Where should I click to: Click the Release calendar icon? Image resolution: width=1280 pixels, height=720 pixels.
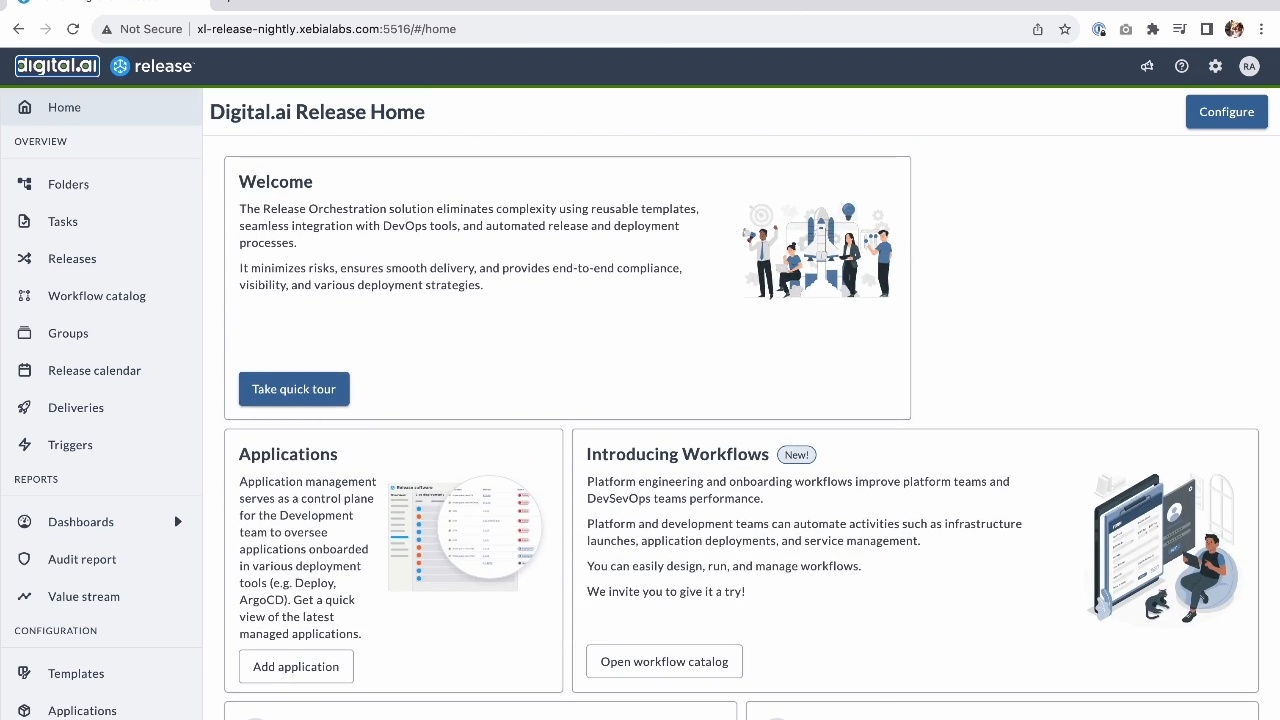coord(25,370)
